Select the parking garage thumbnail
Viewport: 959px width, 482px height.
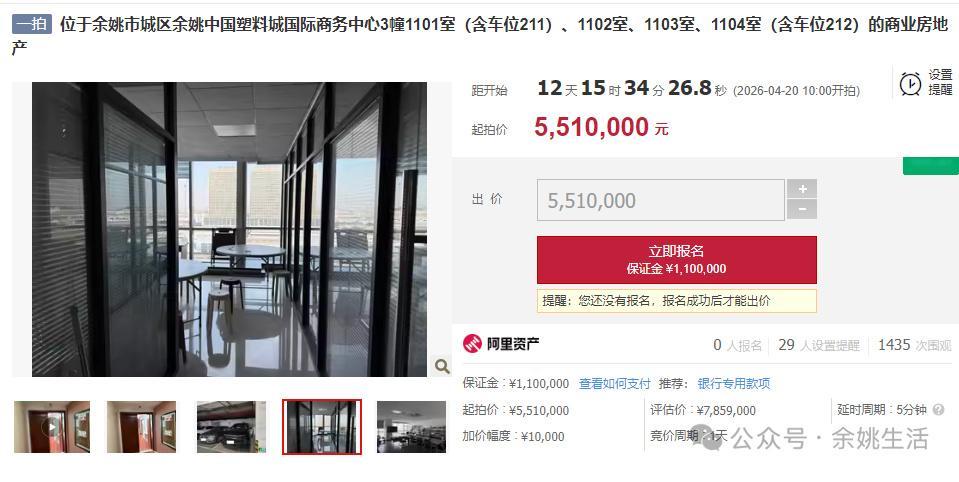(x=232, y=427)
